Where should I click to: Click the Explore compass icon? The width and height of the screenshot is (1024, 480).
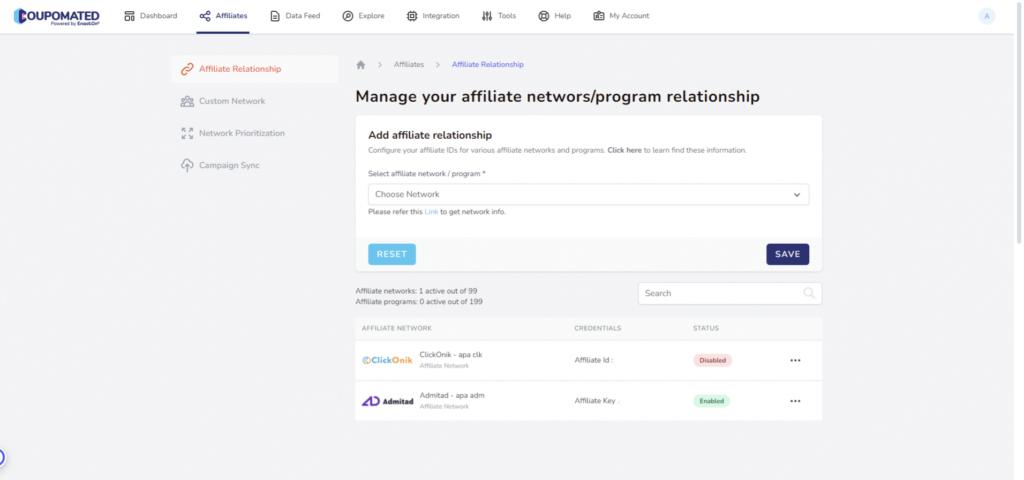click(x=348, y=16)
